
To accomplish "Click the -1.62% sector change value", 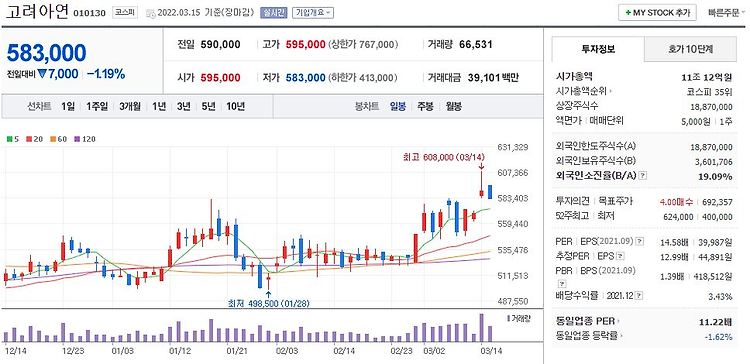I will pos(718,337).
